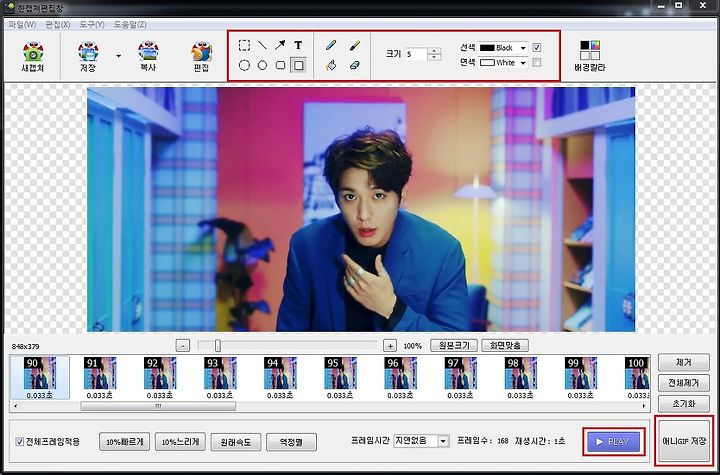This screenshot has width=720, height=475.
Task: Select the pencil drawing tool
Action: tap(331, 45)
